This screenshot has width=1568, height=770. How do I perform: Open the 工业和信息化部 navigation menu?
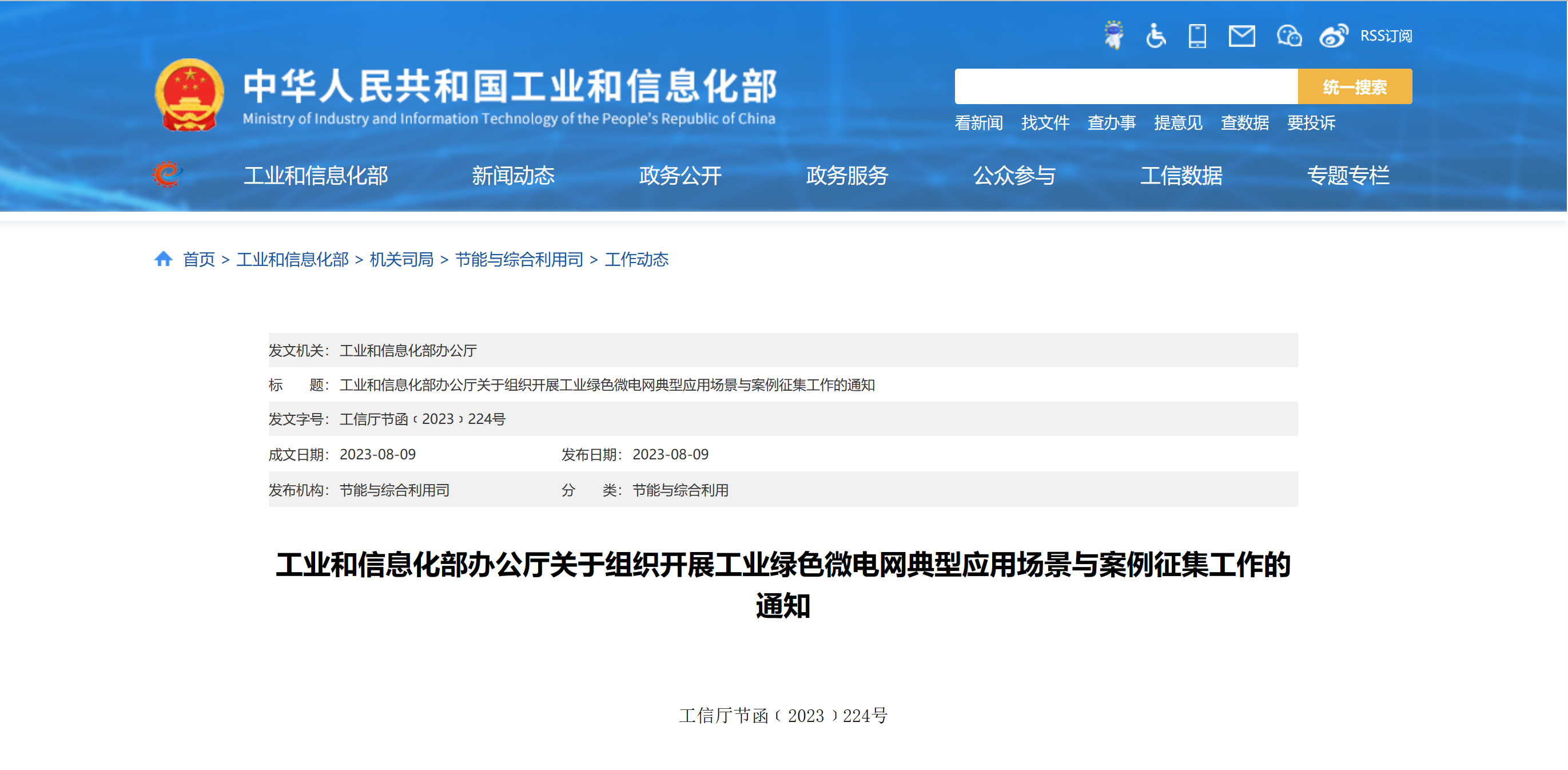point(316,175)
